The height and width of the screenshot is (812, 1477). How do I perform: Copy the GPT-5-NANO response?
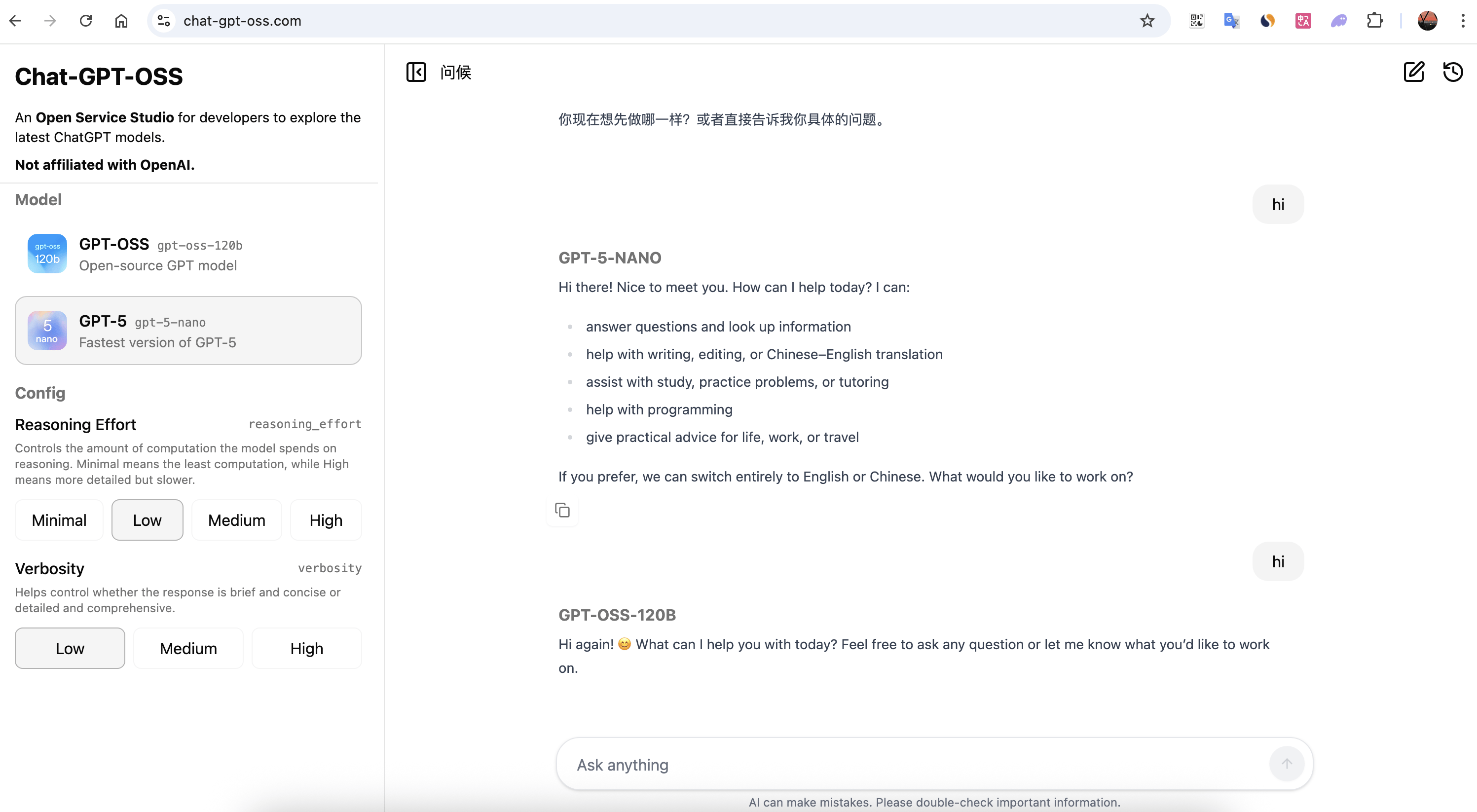click(562, 510)
